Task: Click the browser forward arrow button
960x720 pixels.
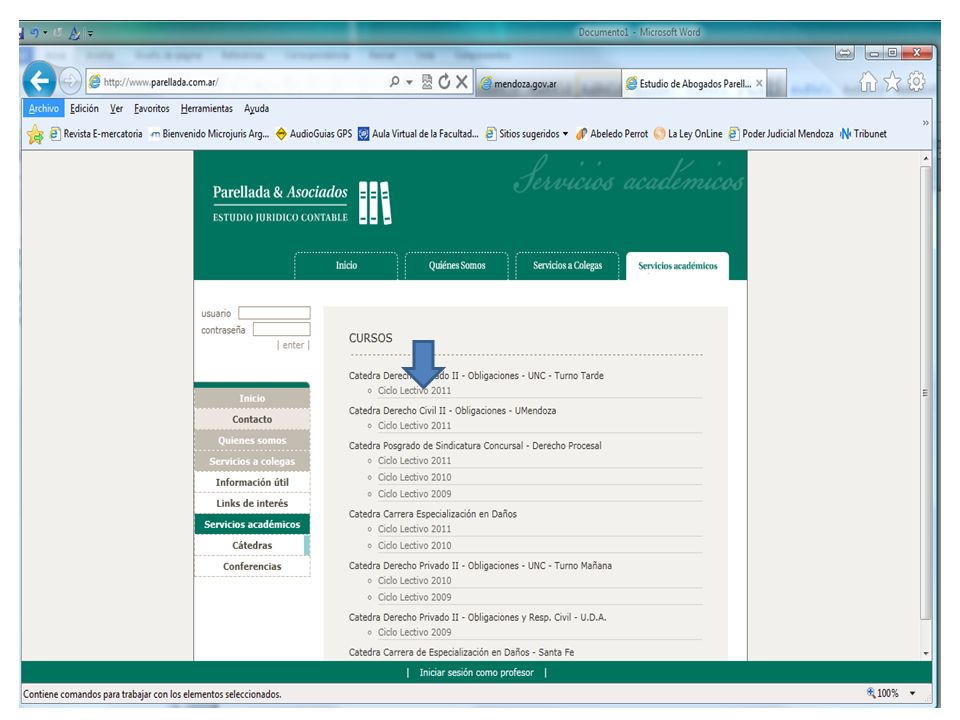Action: point(70,81)
